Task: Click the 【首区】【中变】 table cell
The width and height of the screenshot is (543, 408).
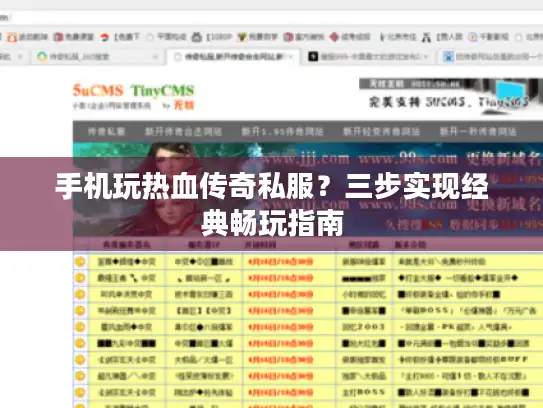Action: (x=204, y=311)
